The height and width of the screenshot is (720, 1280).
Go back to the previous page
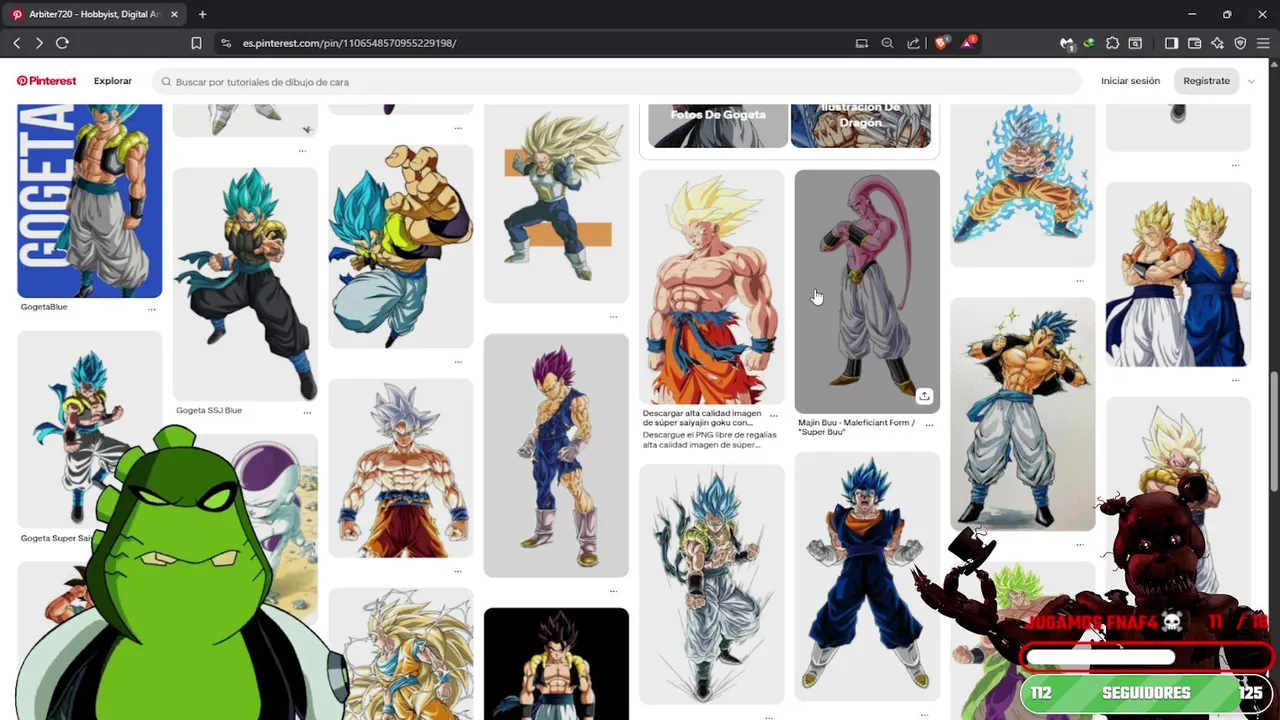tap(17, 43)
